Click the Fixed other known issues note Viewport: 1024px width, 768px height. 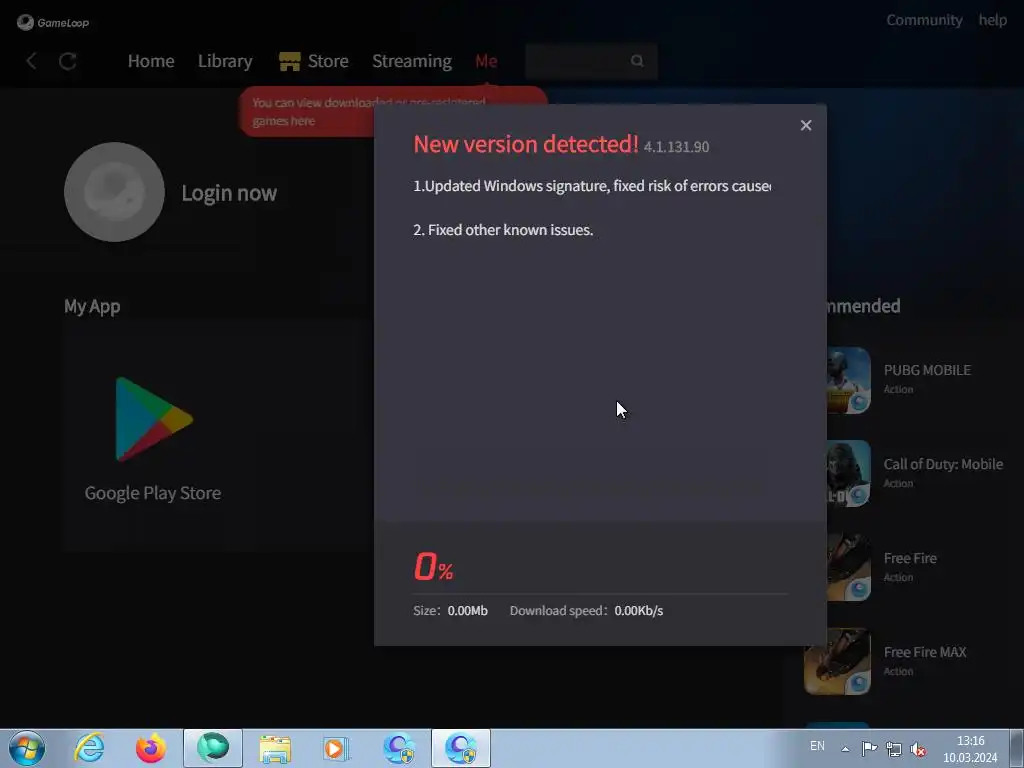click(x=503, y=230)
